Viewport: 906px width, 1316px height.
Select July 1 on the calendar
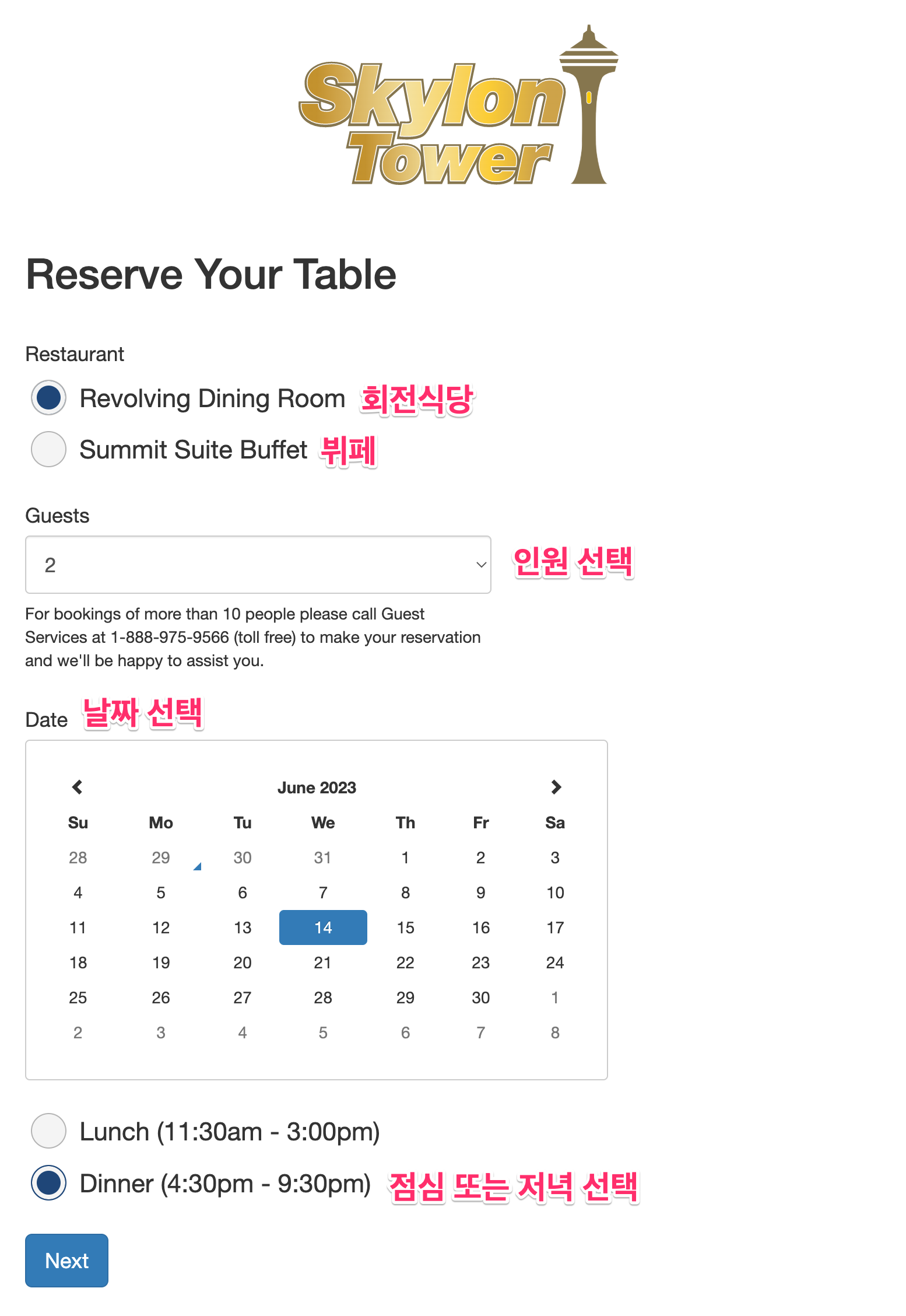tap(556, 998)
